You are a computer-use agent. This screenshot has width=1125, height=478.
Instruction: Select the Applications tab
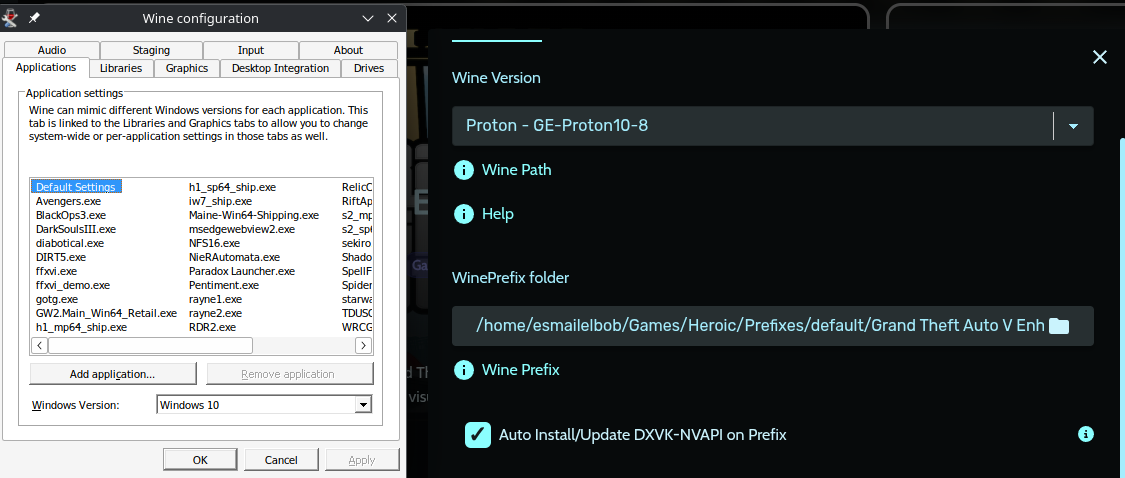[46, 67]
